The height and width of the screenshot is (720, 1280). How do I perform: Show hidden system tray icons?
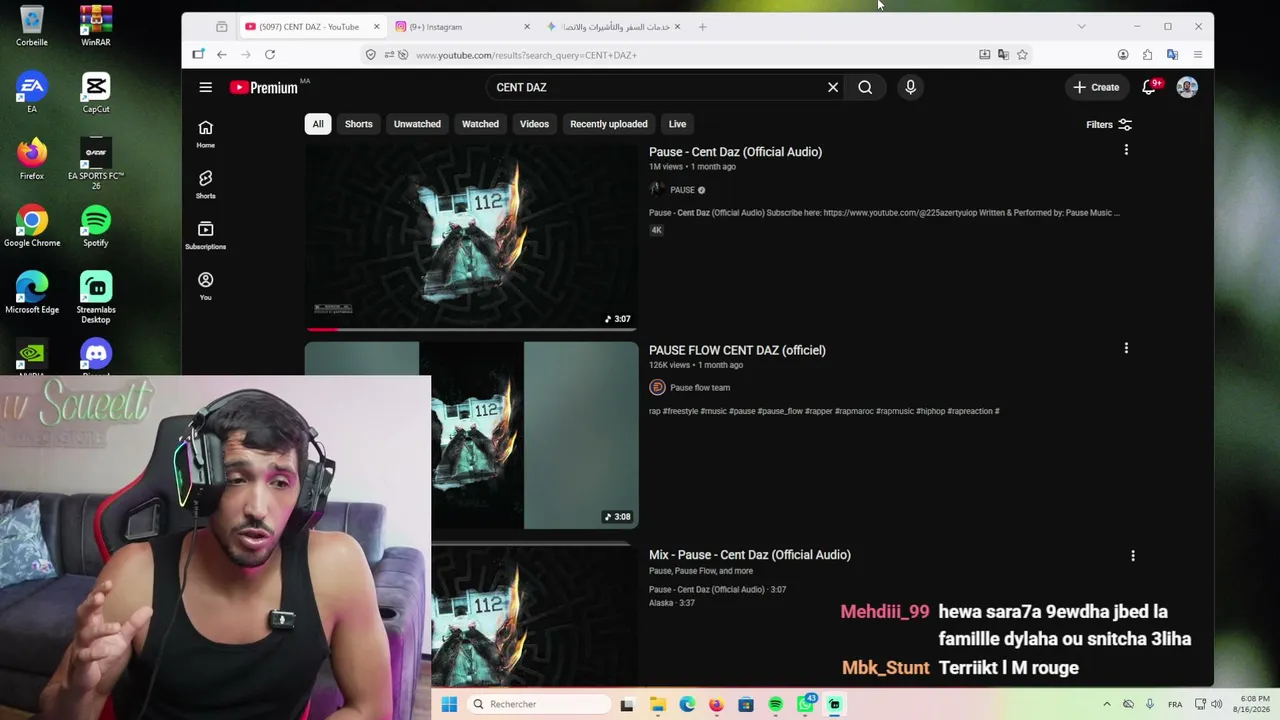(x=1106, y=704)
